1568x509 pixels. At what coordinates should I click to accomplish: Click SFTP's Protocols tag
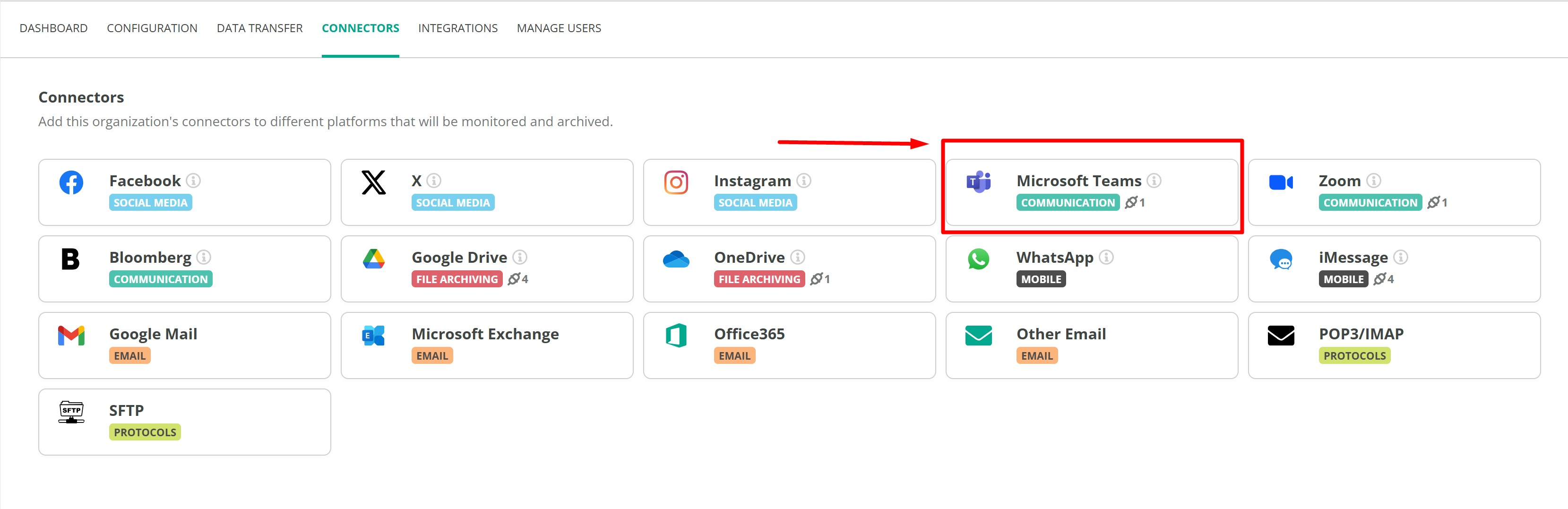[145, 433]
